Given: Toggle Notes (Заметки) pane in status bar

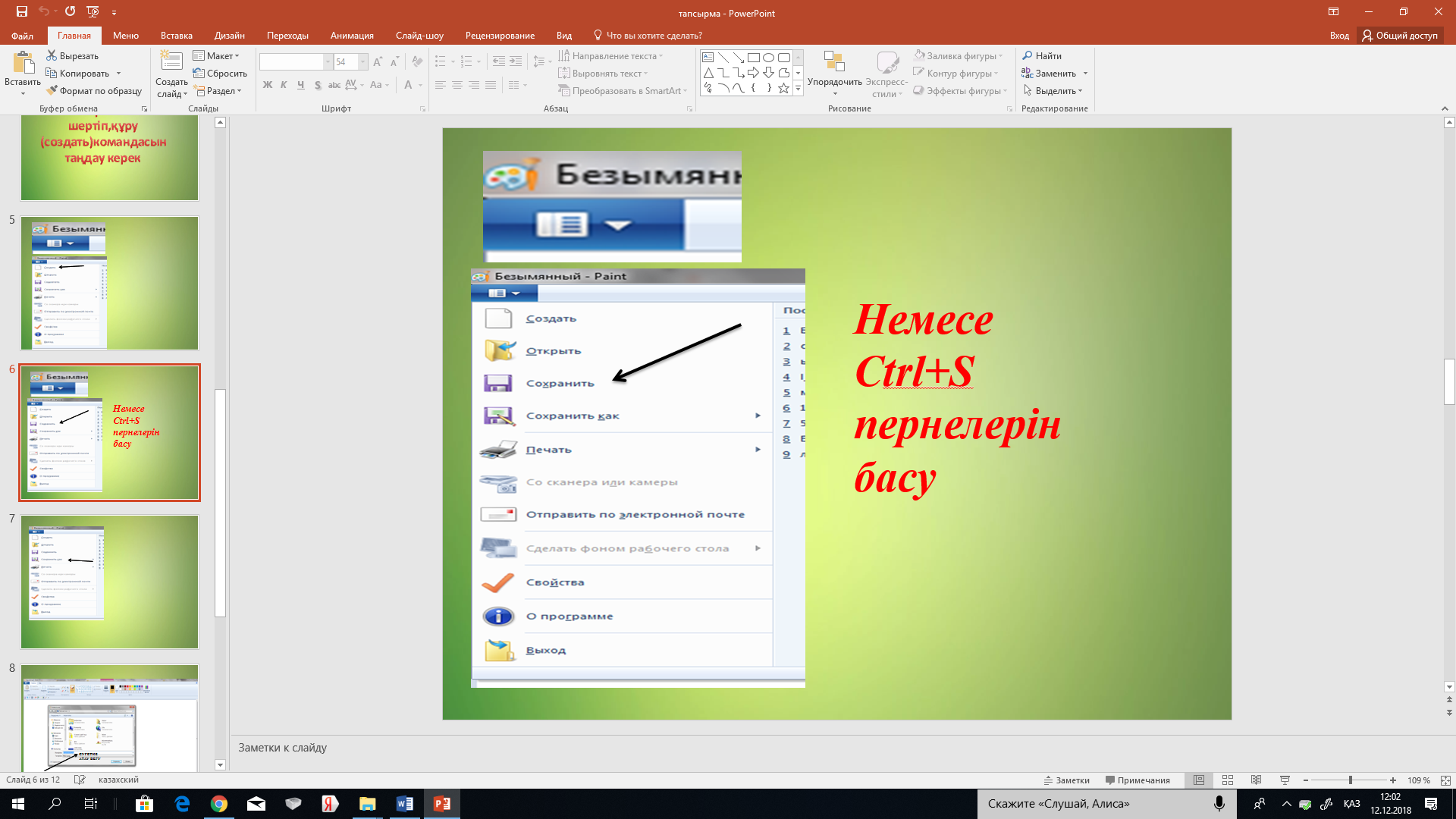Looking at the screenshot, I should 1066,780.
